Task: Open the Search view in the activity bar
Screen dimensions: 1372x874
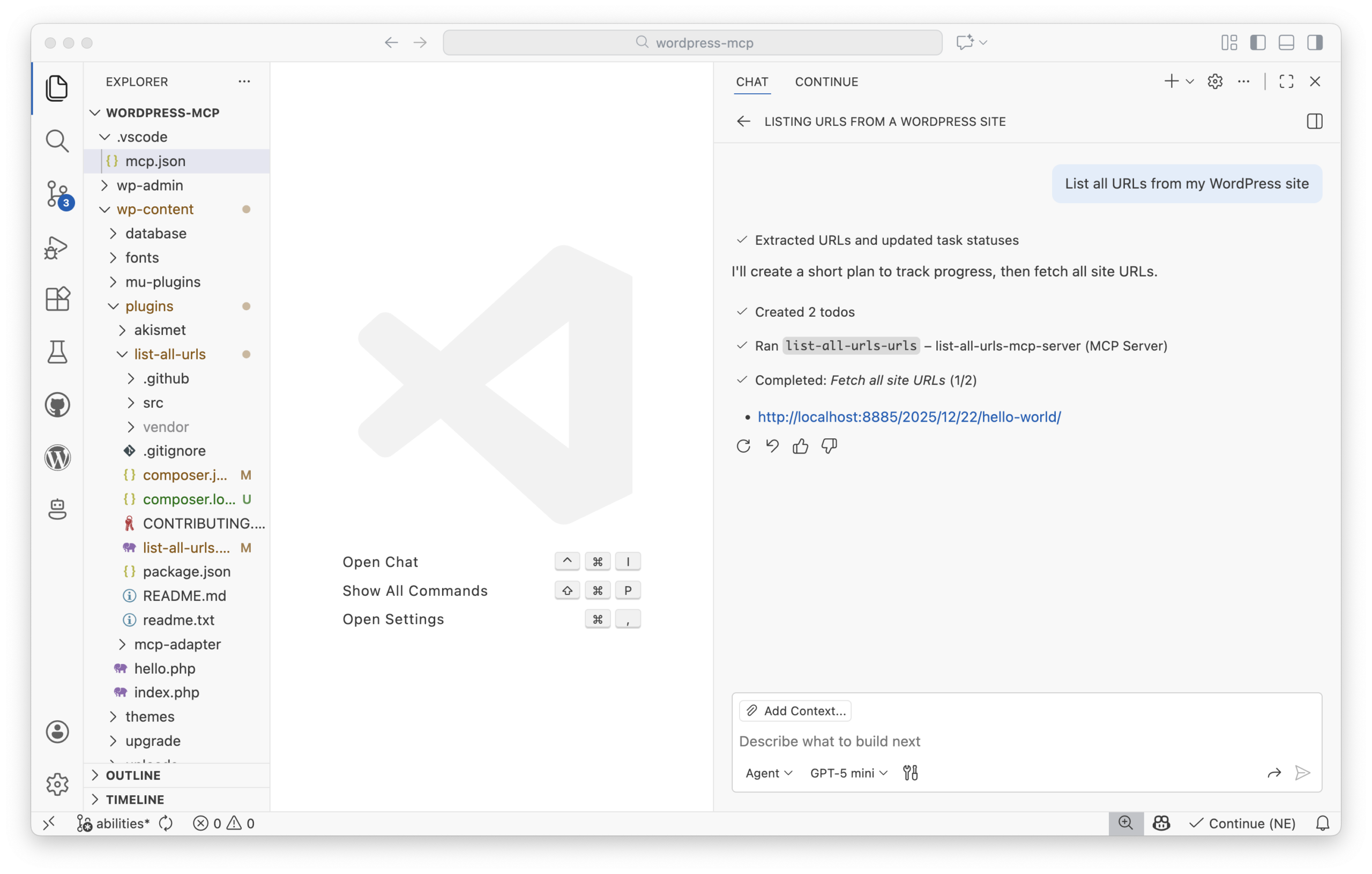Action: (57, 140)
